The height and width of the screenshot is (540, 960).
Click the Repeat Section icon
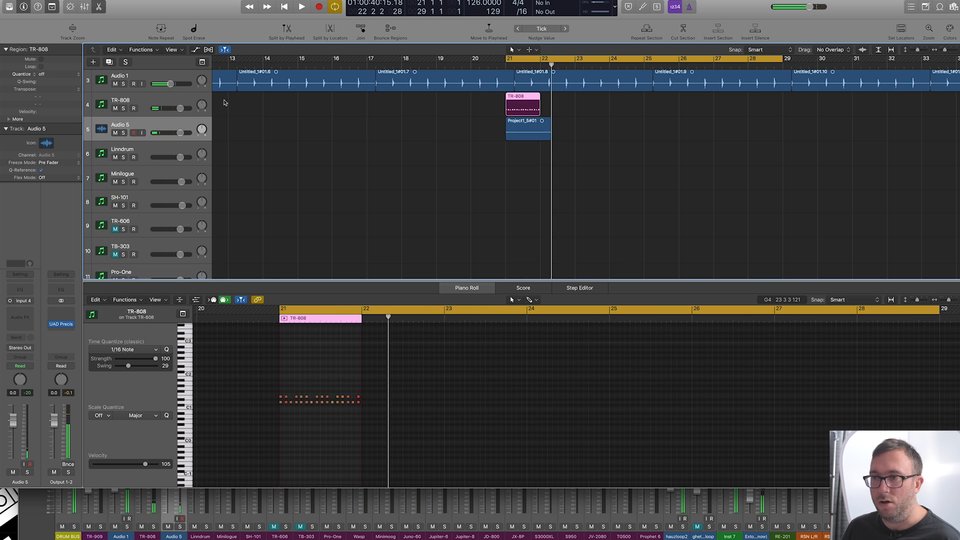(x=647, y=29)
